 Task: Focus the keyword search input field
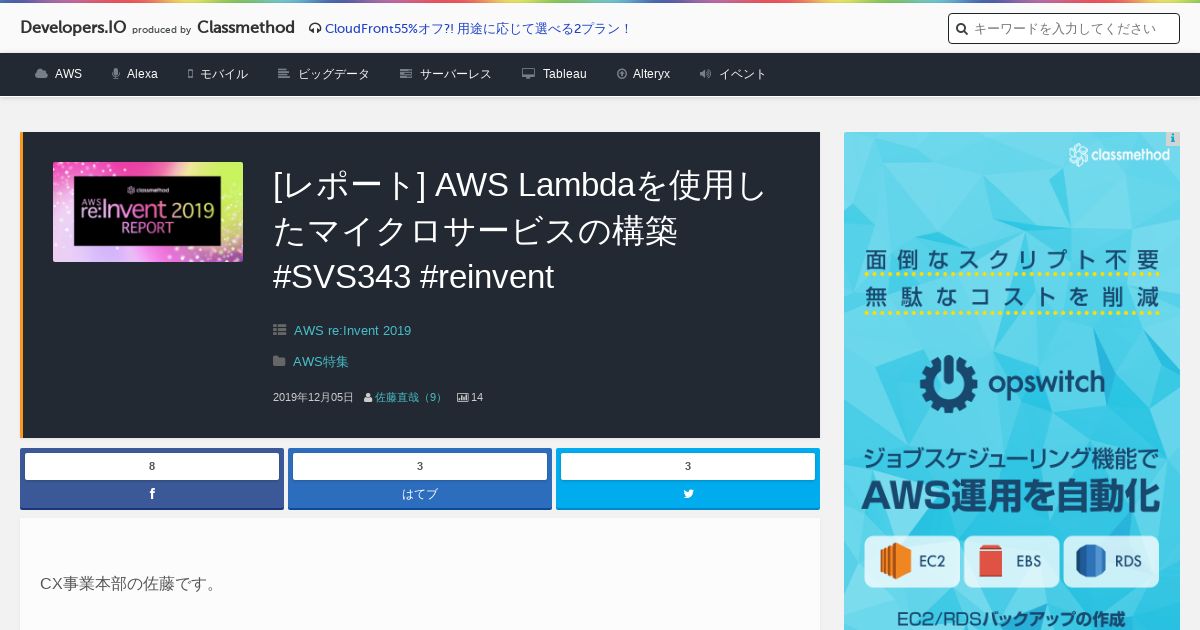coord(1064,29)
